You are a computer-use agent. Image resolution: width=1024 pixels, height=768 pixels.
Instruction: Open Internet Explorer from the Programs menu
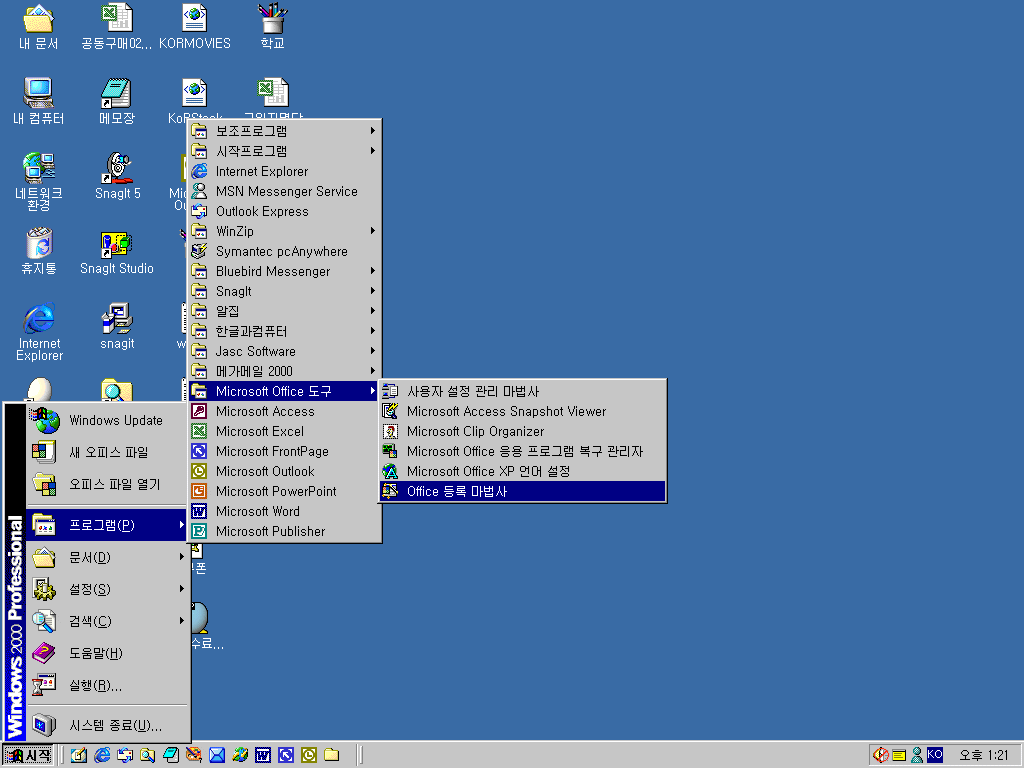point(284,171)
